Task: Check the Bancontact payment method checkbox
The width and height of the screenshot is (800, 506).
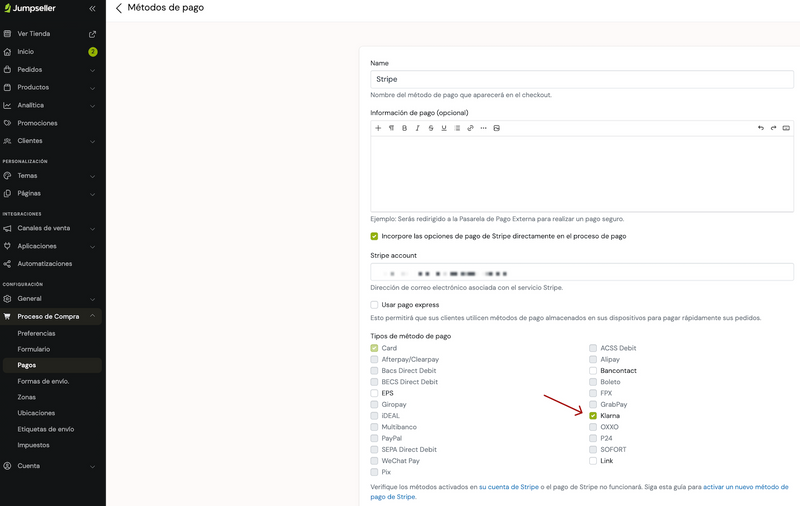Action: pyautogui.click(x=593, y=371)
